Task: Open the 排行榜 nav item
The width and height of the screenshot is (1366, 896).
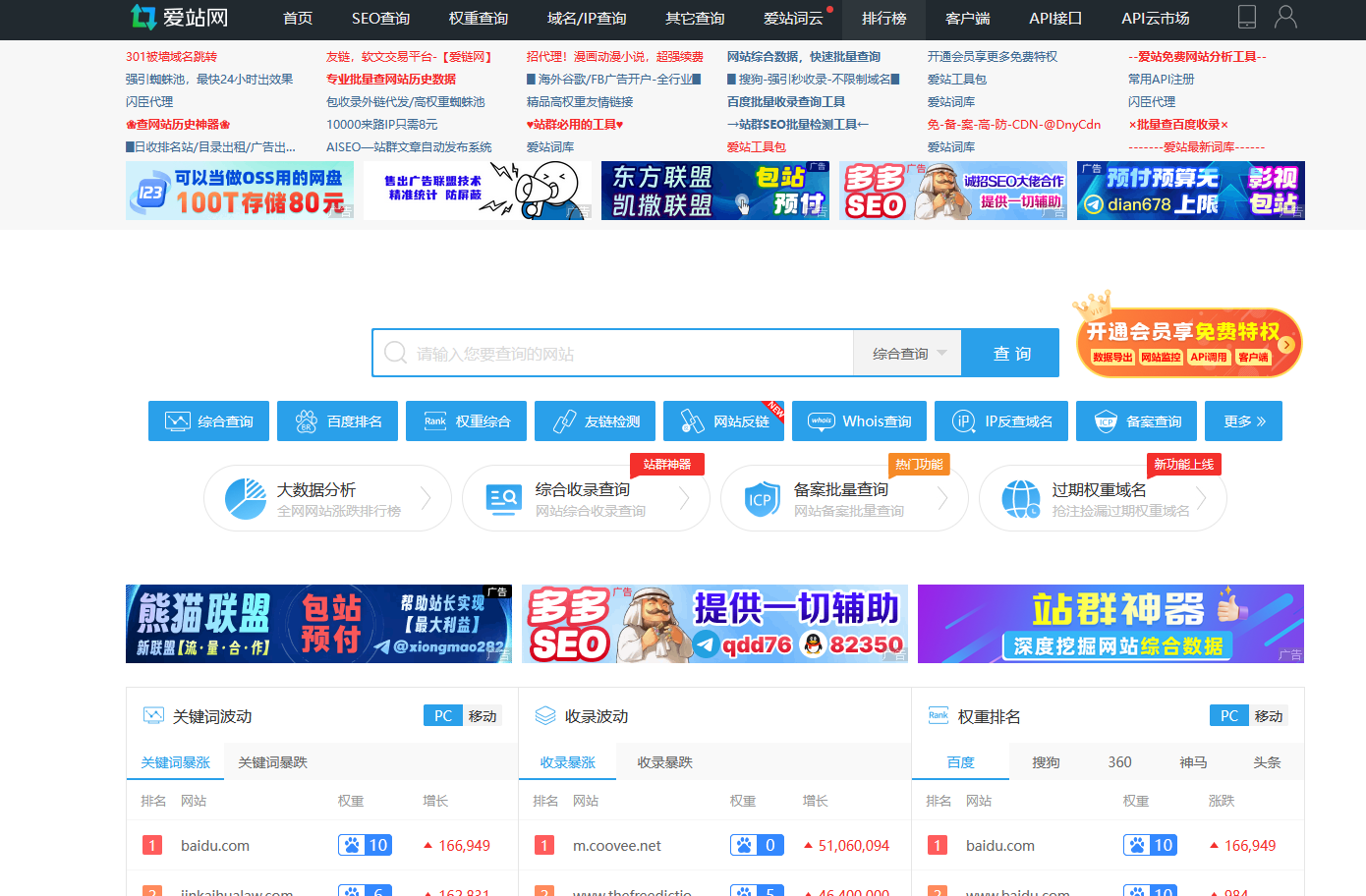Action: point(884,19)
